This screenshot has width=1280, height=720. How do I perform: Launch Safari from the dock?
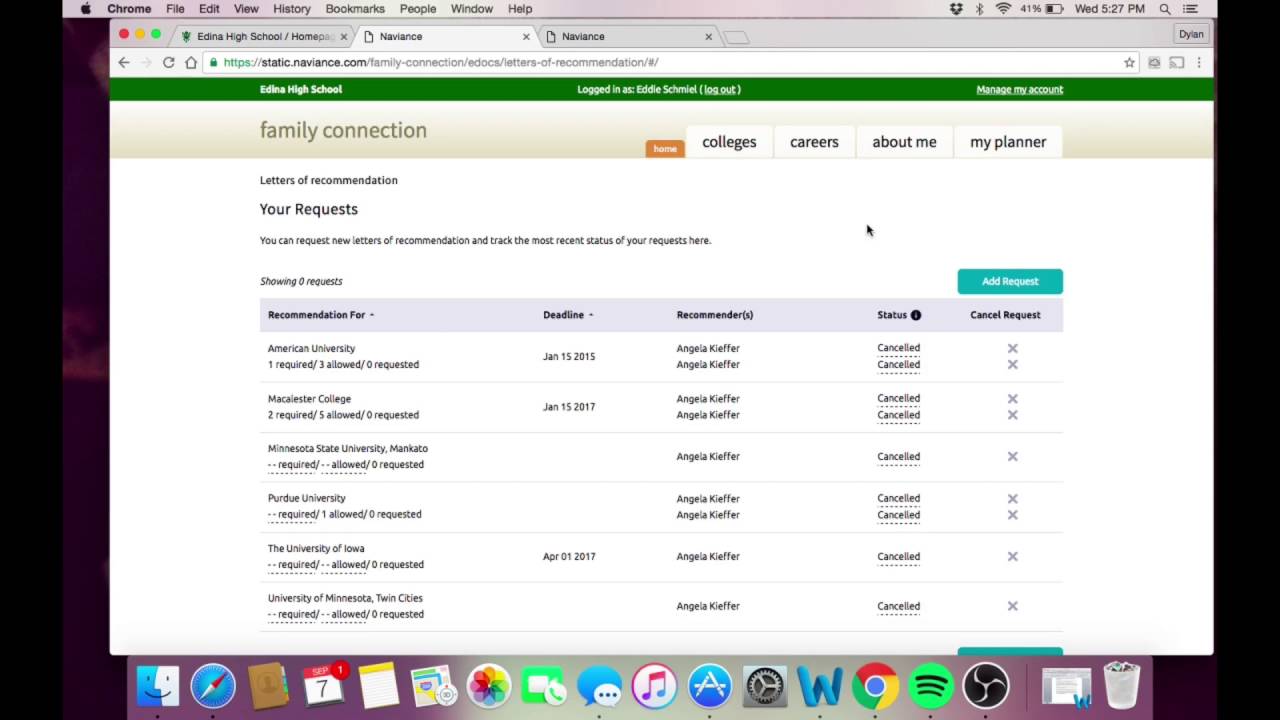(213, 686)
